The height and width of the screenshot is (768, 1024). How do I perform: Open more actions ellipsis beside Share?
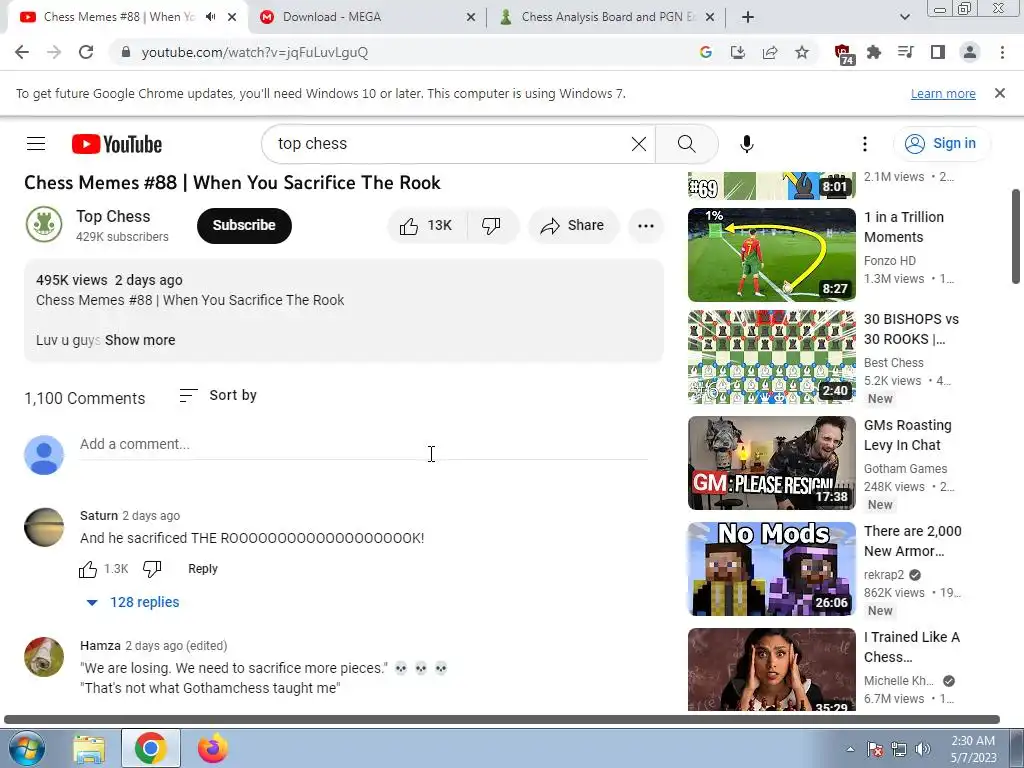click(x=646, y=226)
